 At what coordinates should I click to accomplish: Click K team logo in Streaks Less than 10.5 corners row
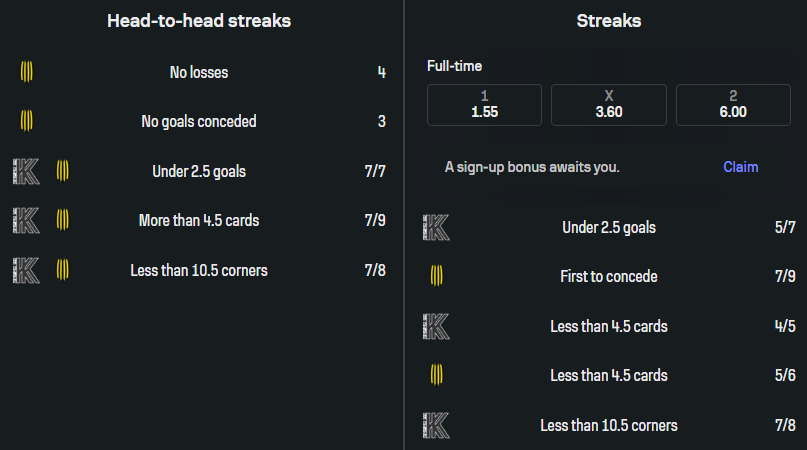pos(436,425)
